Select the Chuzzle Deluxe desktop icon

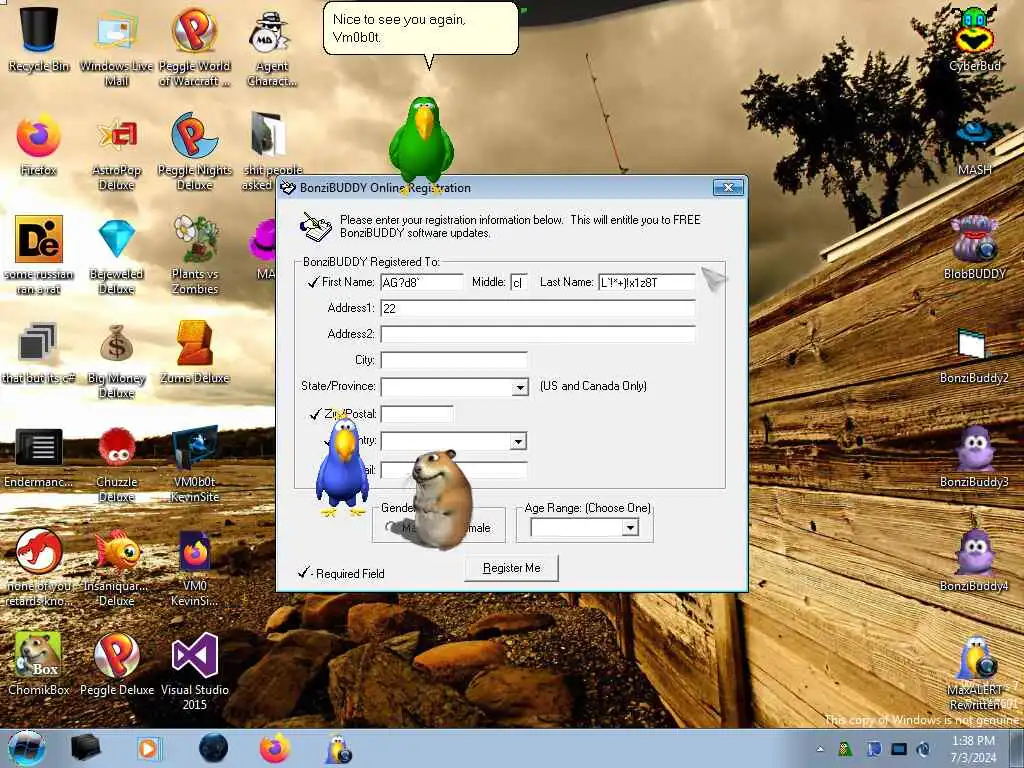[116, 464]
